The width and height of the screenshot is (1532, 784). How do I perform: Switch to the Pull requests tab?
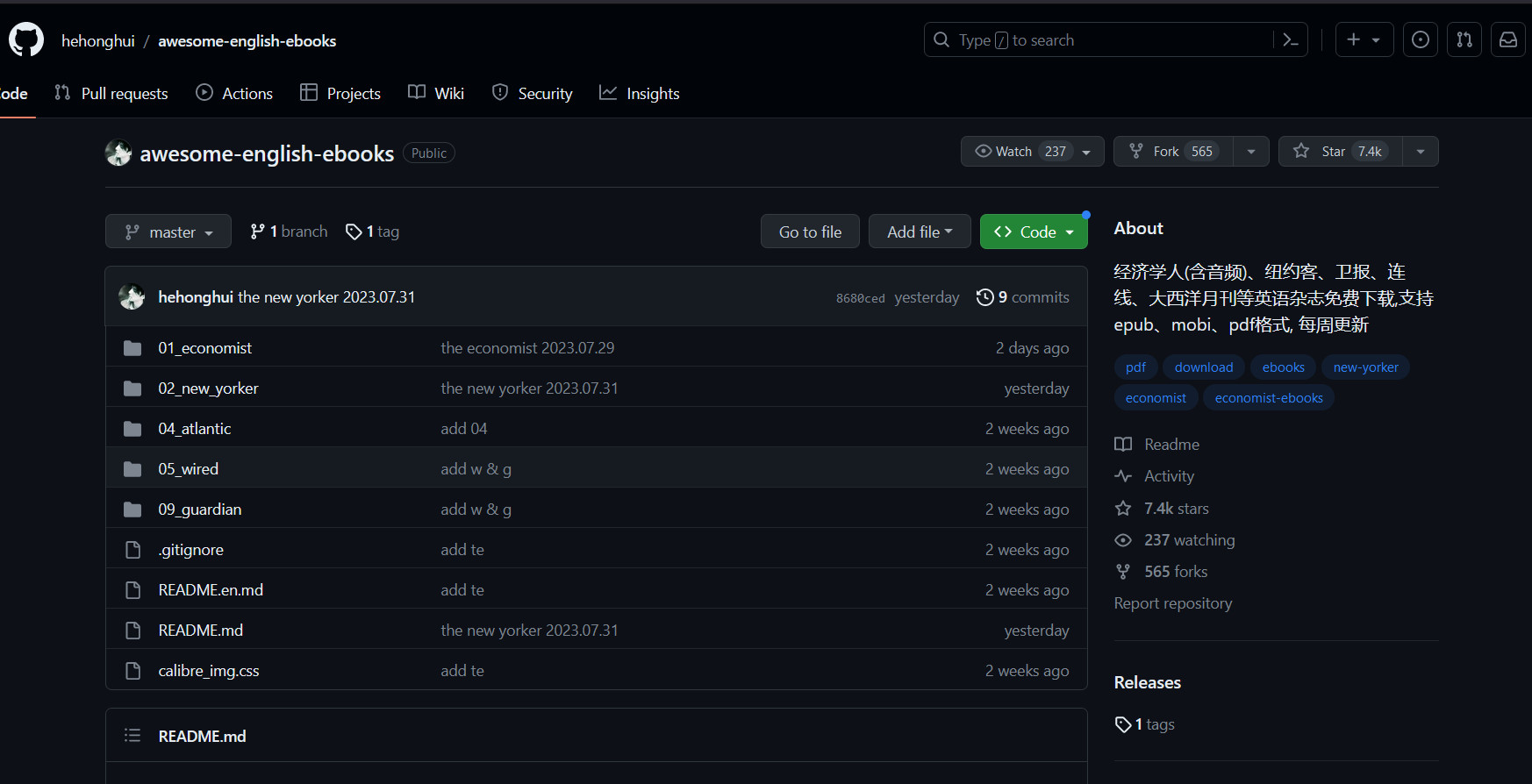point(111,93)
